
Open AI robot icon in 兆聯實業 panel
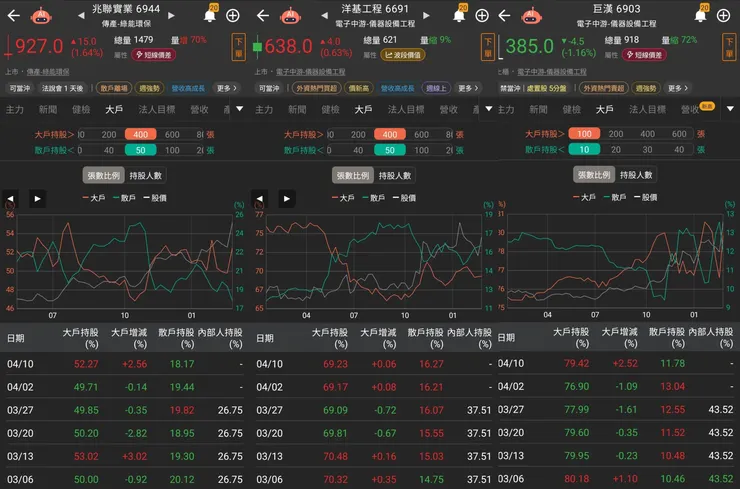click(x=41, y=16)
